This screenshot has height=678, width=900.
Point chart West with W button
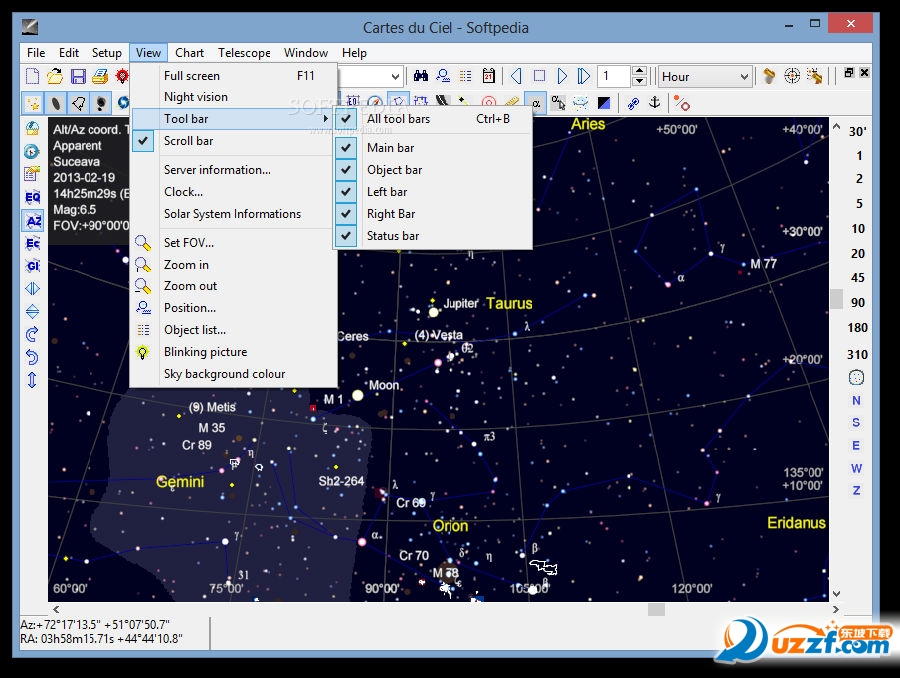click(x=856, y=468)
